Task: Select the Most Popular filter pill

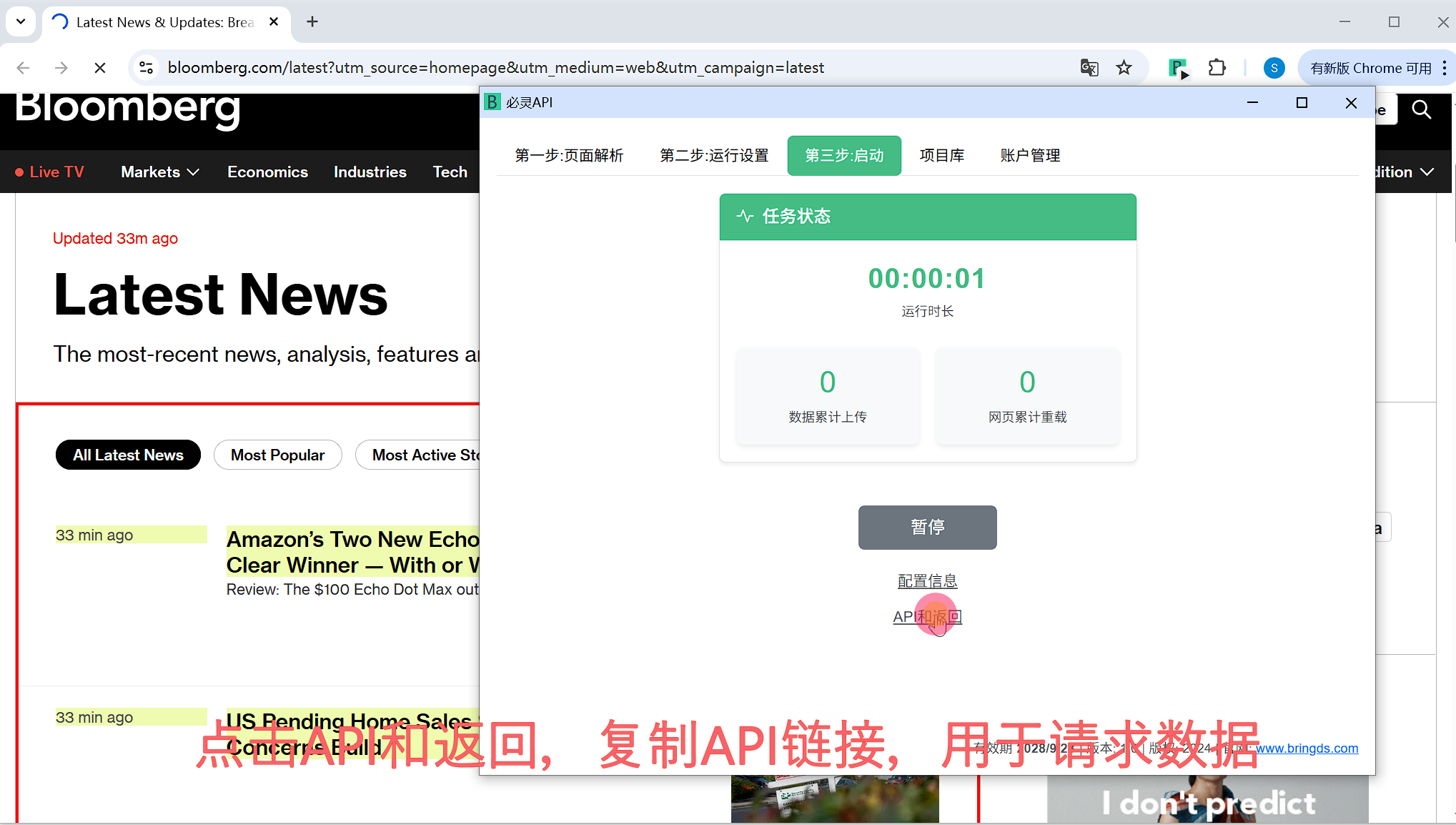Action: [277, 455]
